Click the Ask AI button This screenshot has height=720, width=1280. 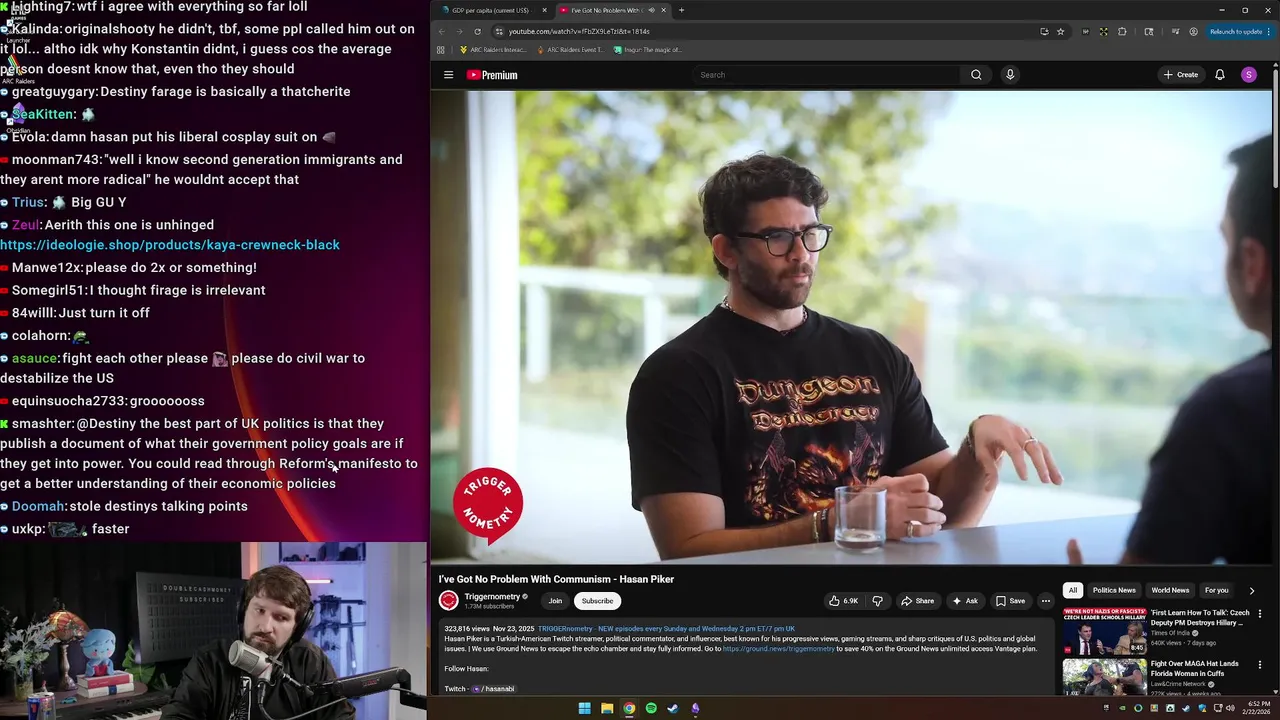click(965, 601)
